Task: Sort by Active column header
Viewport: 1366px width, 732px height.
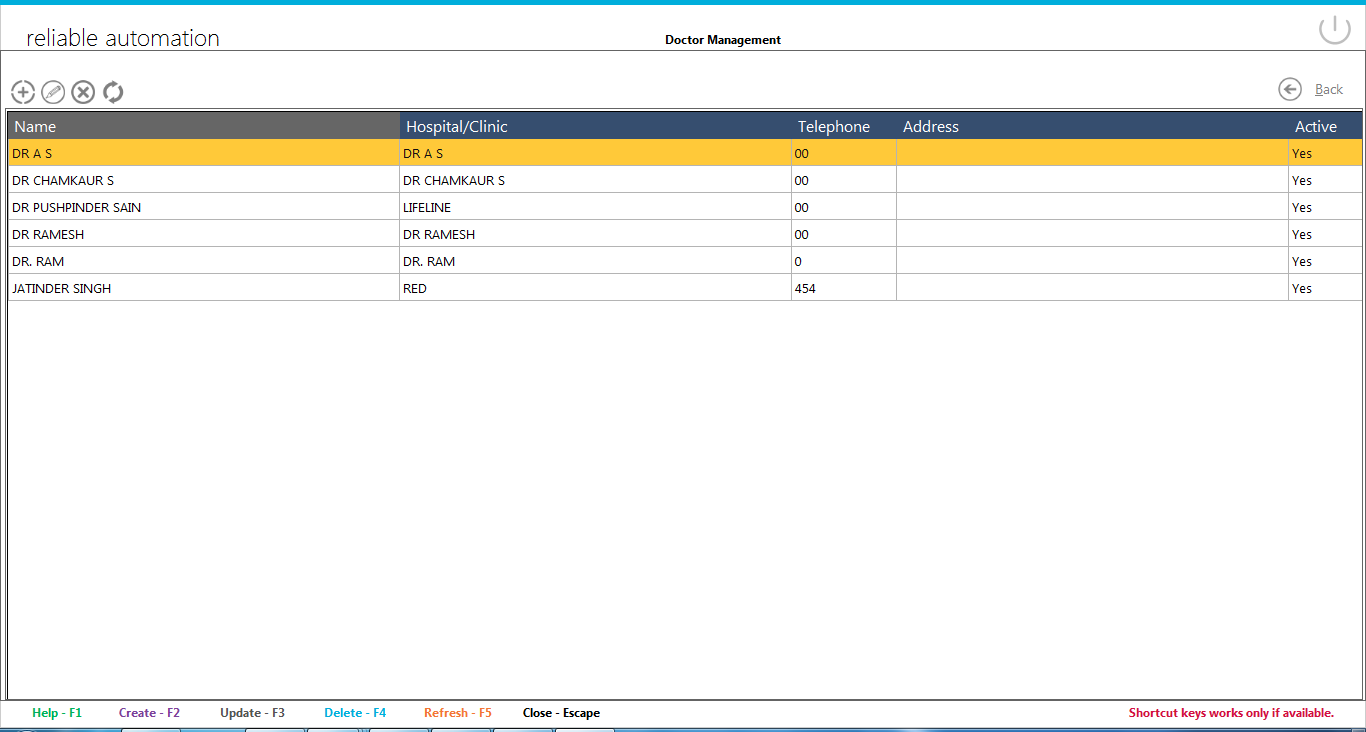Action: [1325, 126]
